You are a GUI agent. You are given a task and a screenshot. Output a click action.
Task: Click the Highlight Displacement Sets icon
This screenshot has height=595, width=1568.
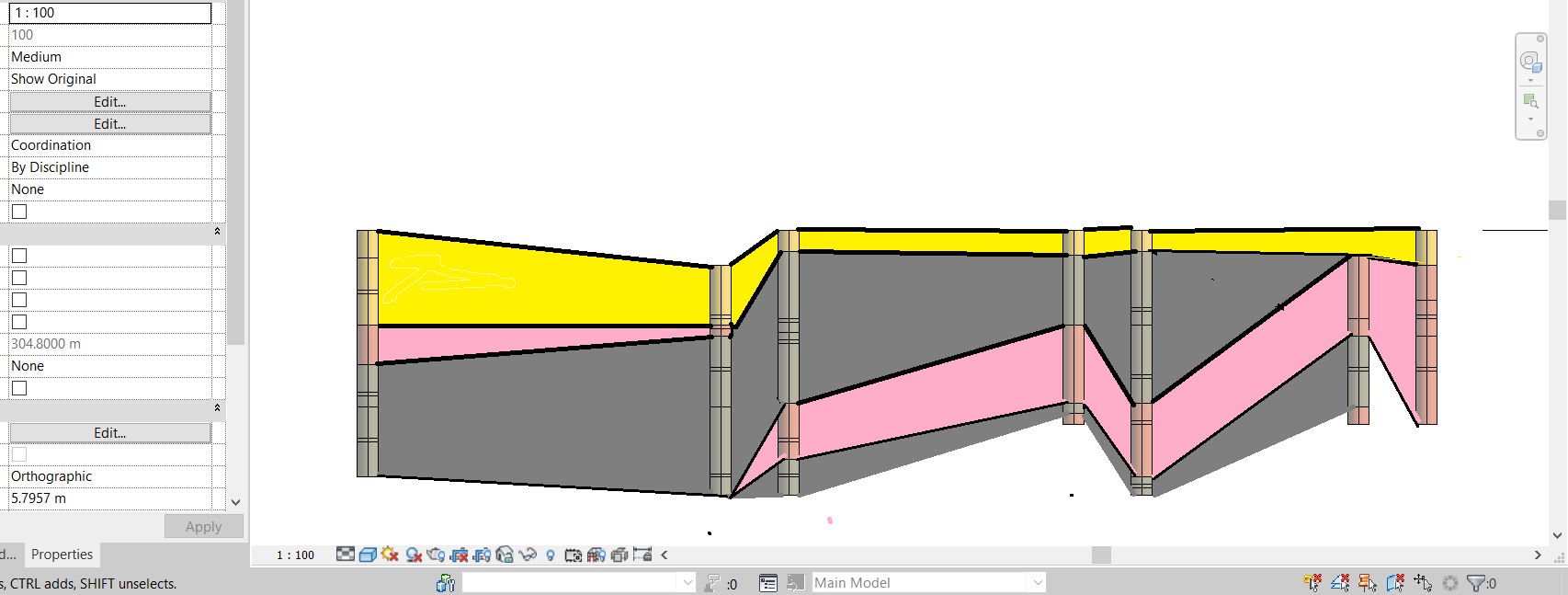(x=619, y=555)
